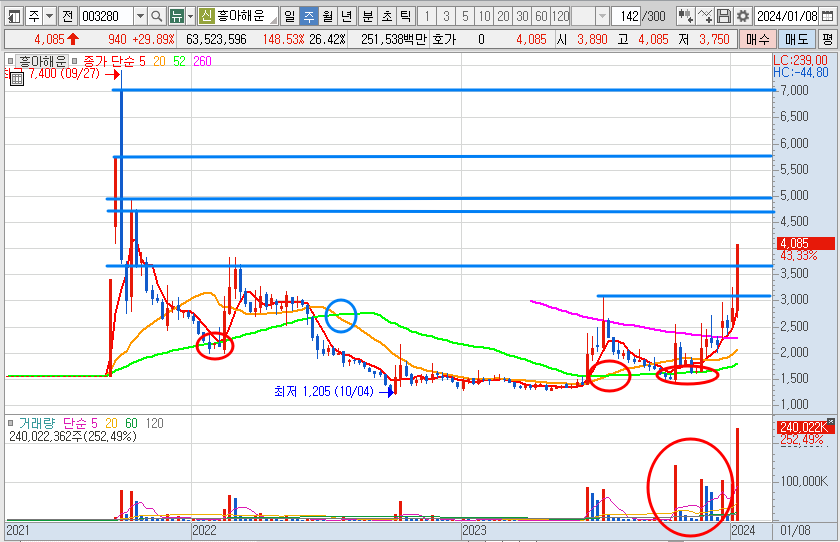
Task: Select the 분 minute period
Action: 368,17
